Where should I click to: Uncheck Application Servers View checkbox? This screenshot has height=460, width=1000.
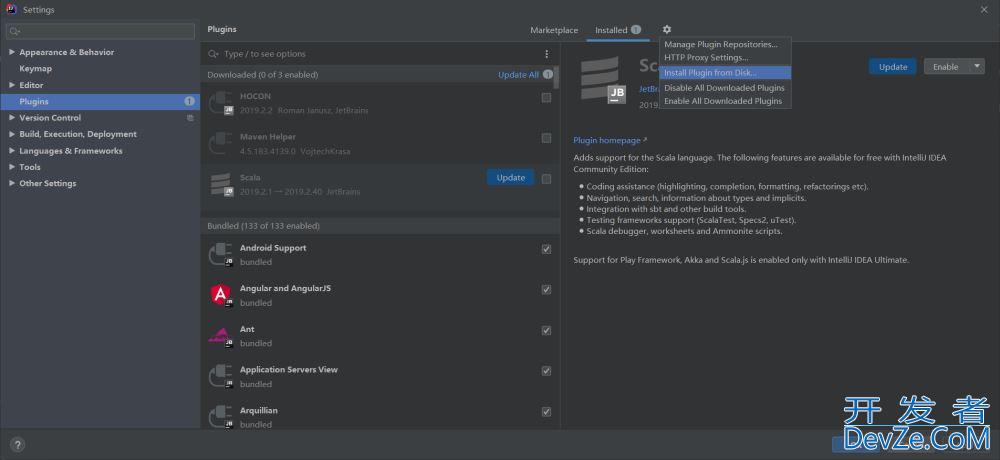[547, 371]
